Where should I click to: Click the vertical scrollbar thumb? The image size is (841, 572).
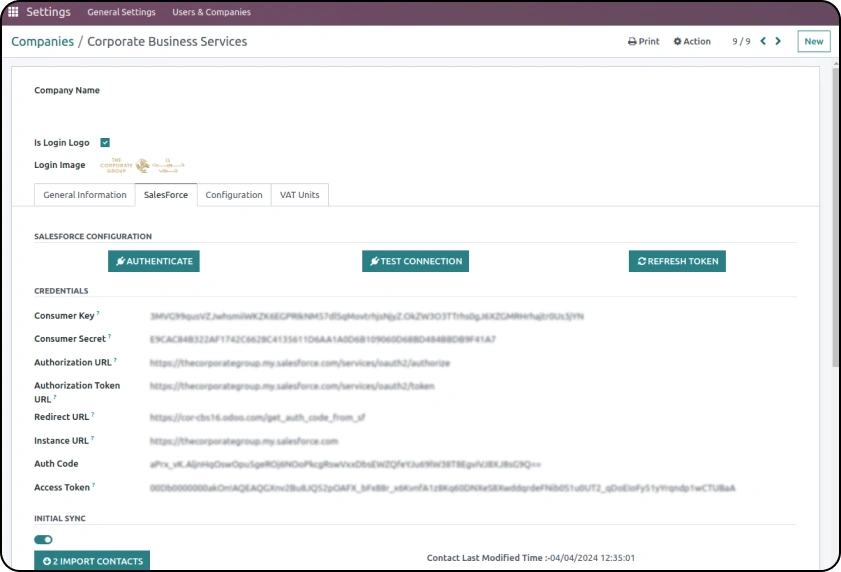click(x=836, y=217)
